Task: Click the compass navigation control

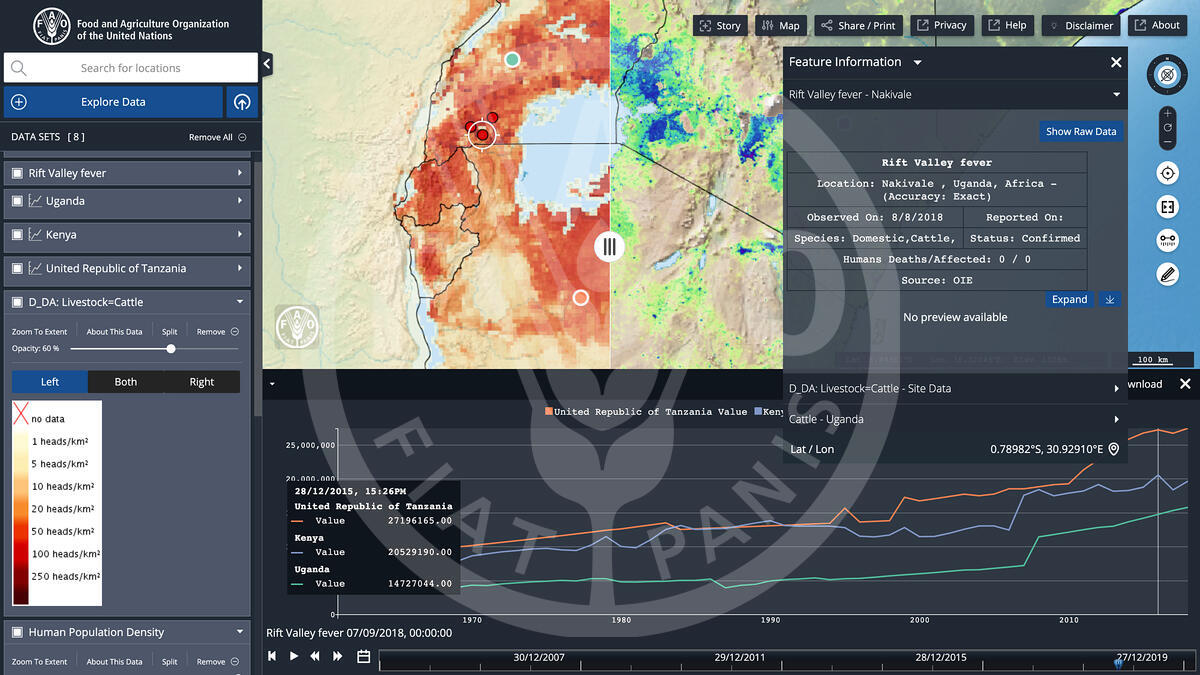Action: [x=1167, y=74]
